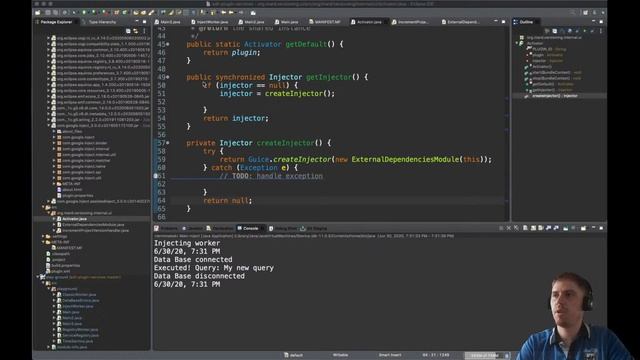Collapse the play-ground project arrow

point(38,277)
